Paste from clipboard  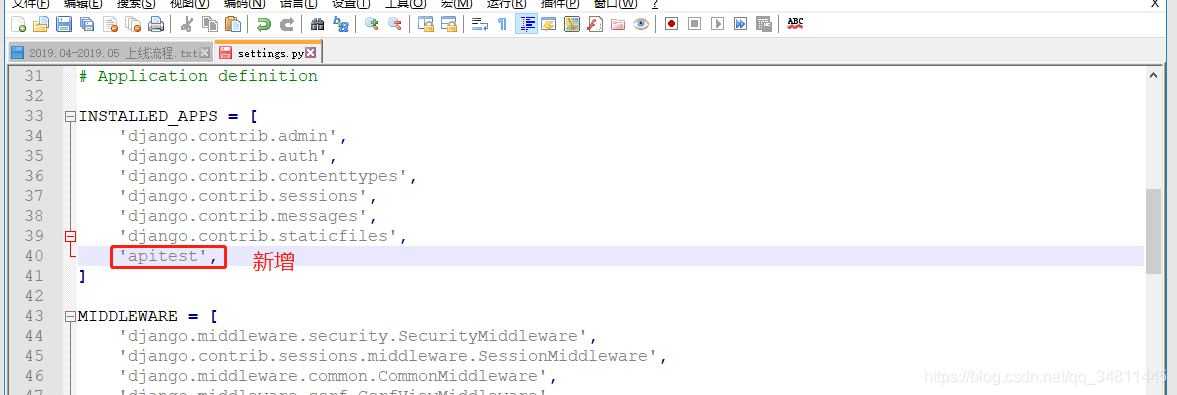click(x=233, y=24)
